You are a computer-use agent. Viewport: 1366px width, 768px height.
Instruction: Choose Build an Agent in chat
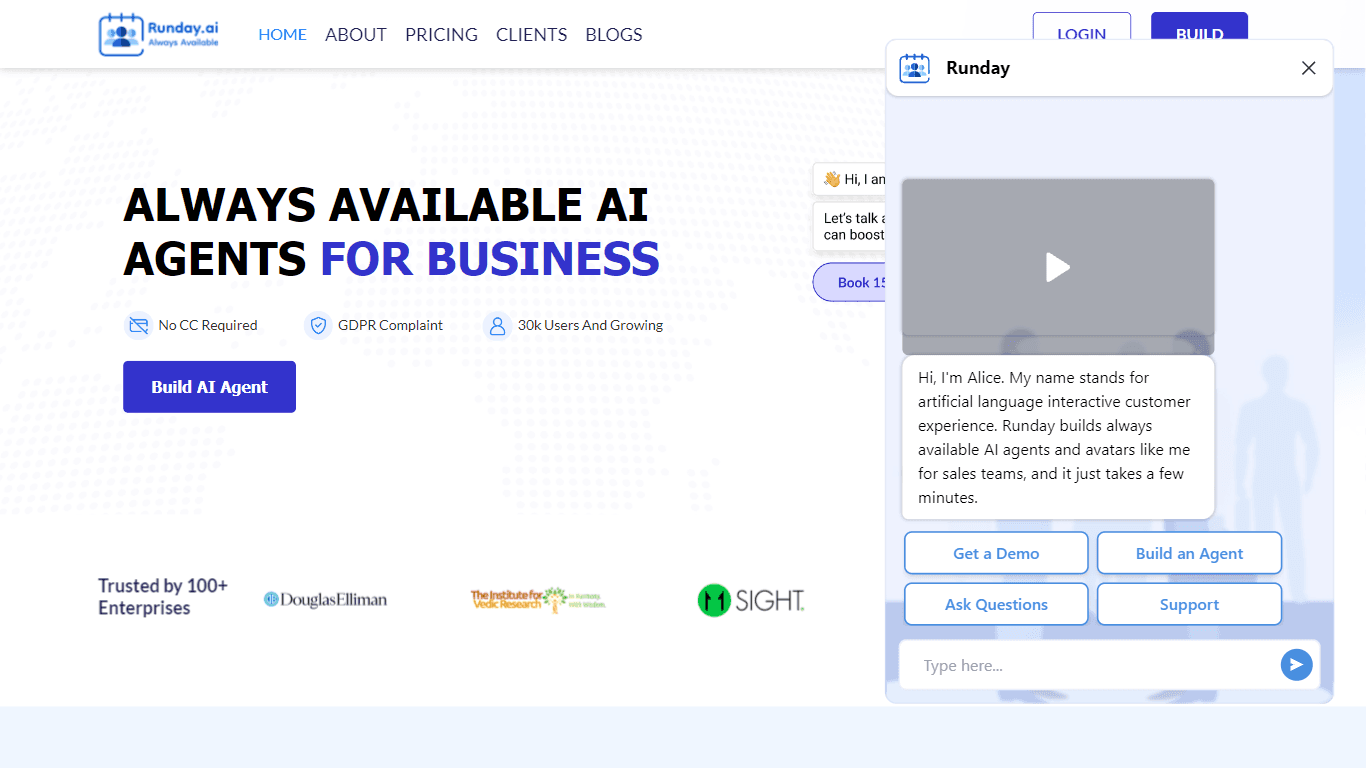(1189, 553)
